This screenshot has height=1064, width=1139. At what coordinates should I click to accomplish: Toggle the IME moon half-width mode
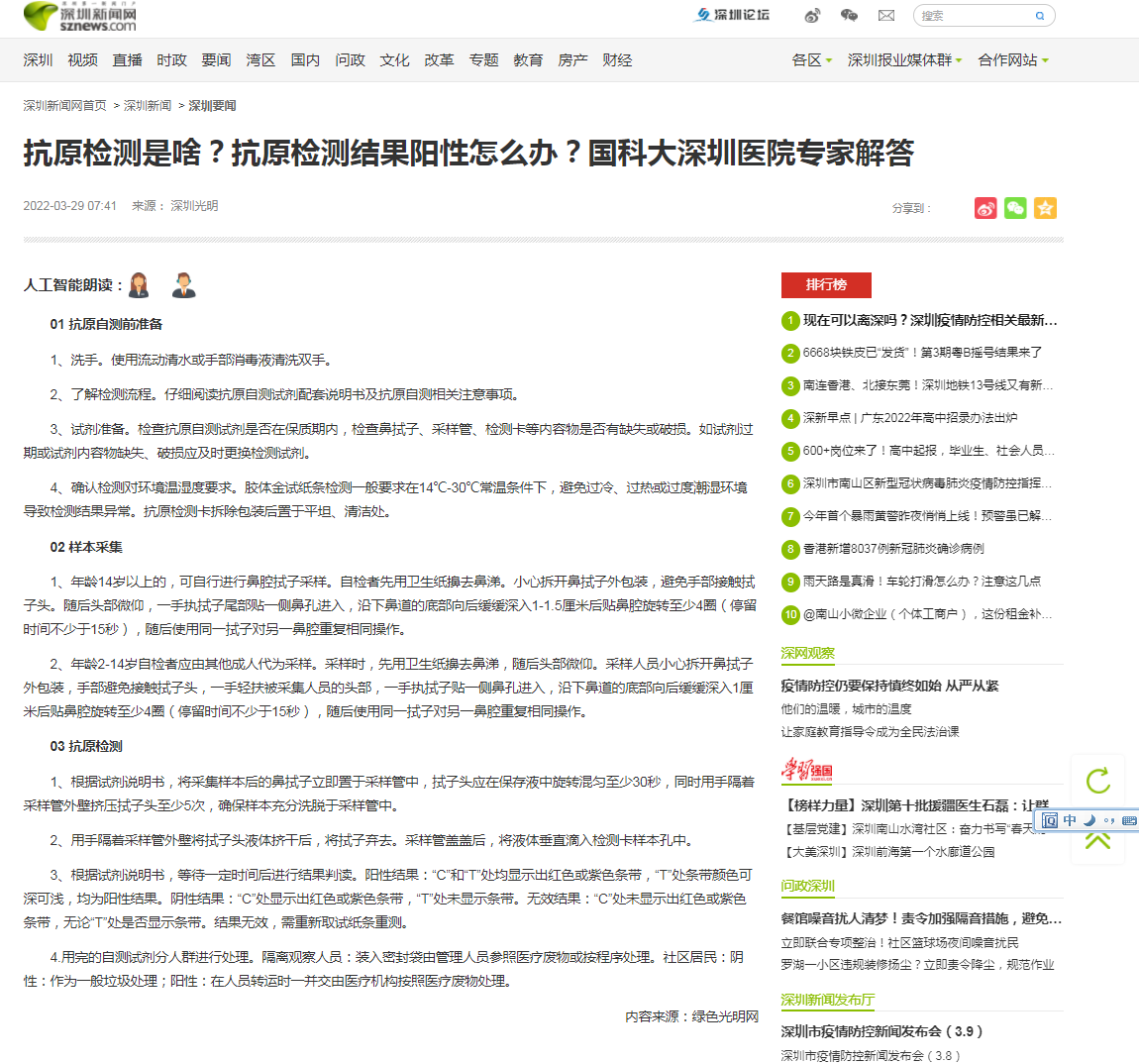pyautogui.click(x=1089, y=820)
